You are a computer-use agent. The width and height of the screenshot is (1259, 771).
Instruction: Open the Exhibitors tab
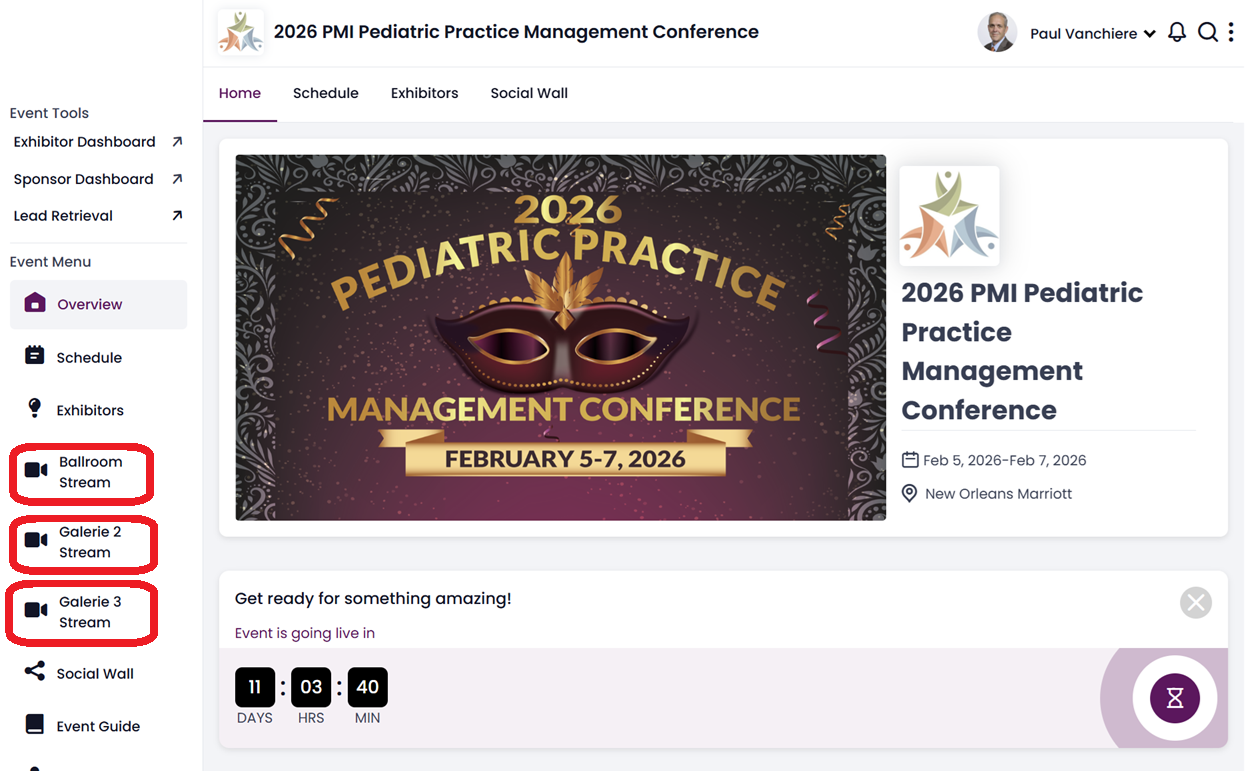point(424,93)
